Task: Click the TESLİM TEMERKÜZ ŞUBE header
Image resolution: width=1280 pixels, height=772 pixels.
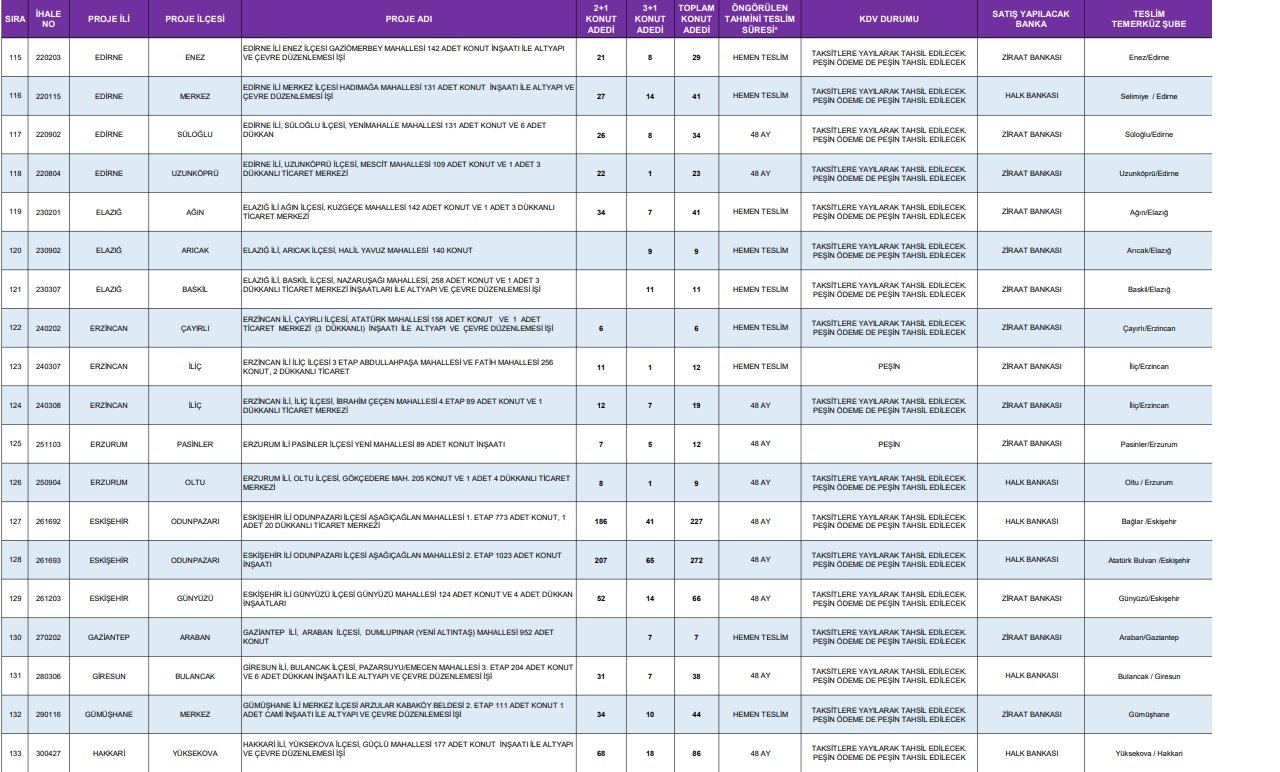Action: coord(1148,19)
